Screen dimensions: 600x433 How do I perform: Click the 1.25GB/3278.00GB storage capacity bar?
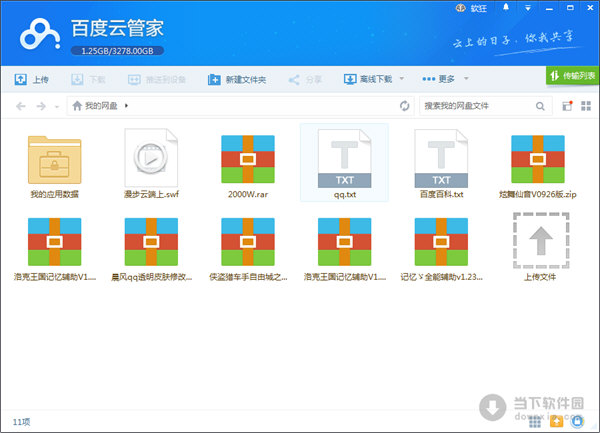pos(117,51)
